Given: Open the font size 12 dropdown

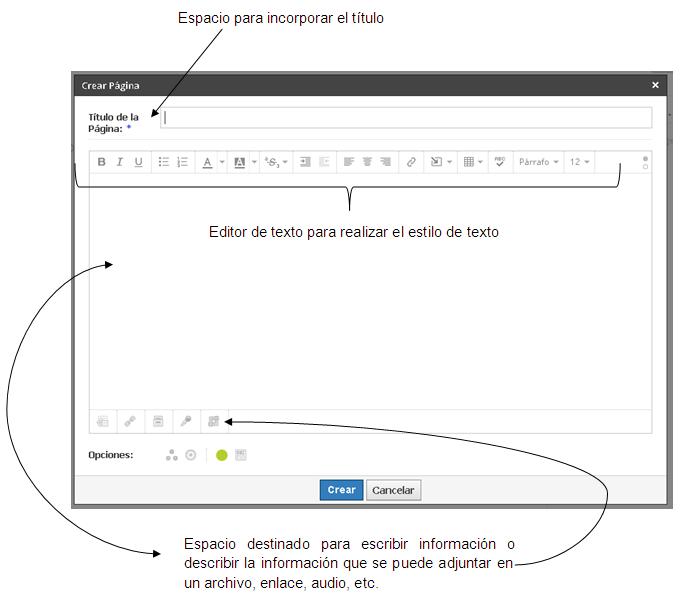Looking at the screenshot, I should tap(579, 162).
